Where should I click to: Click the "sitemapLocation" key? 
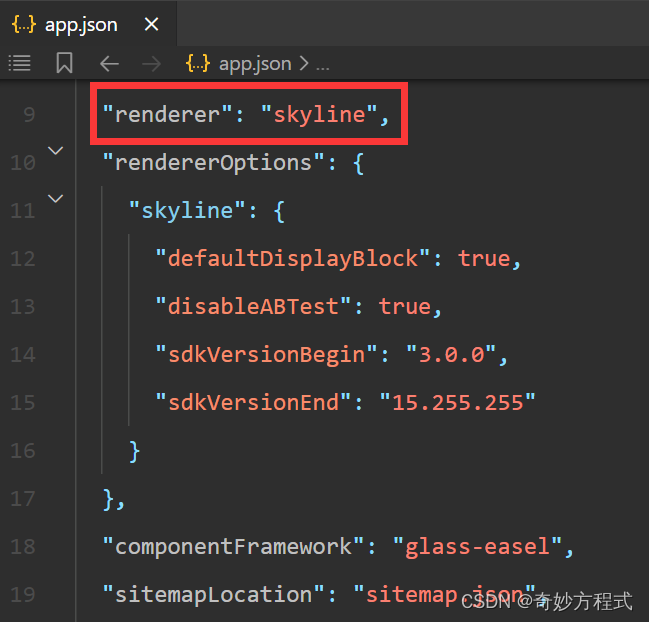(214, 594)
